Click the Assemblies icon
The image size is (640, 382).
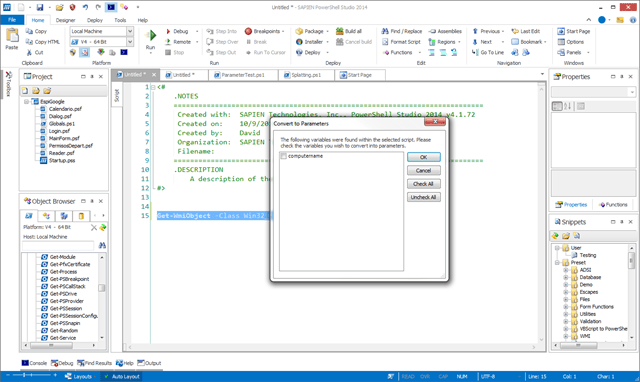coord(432,31)
